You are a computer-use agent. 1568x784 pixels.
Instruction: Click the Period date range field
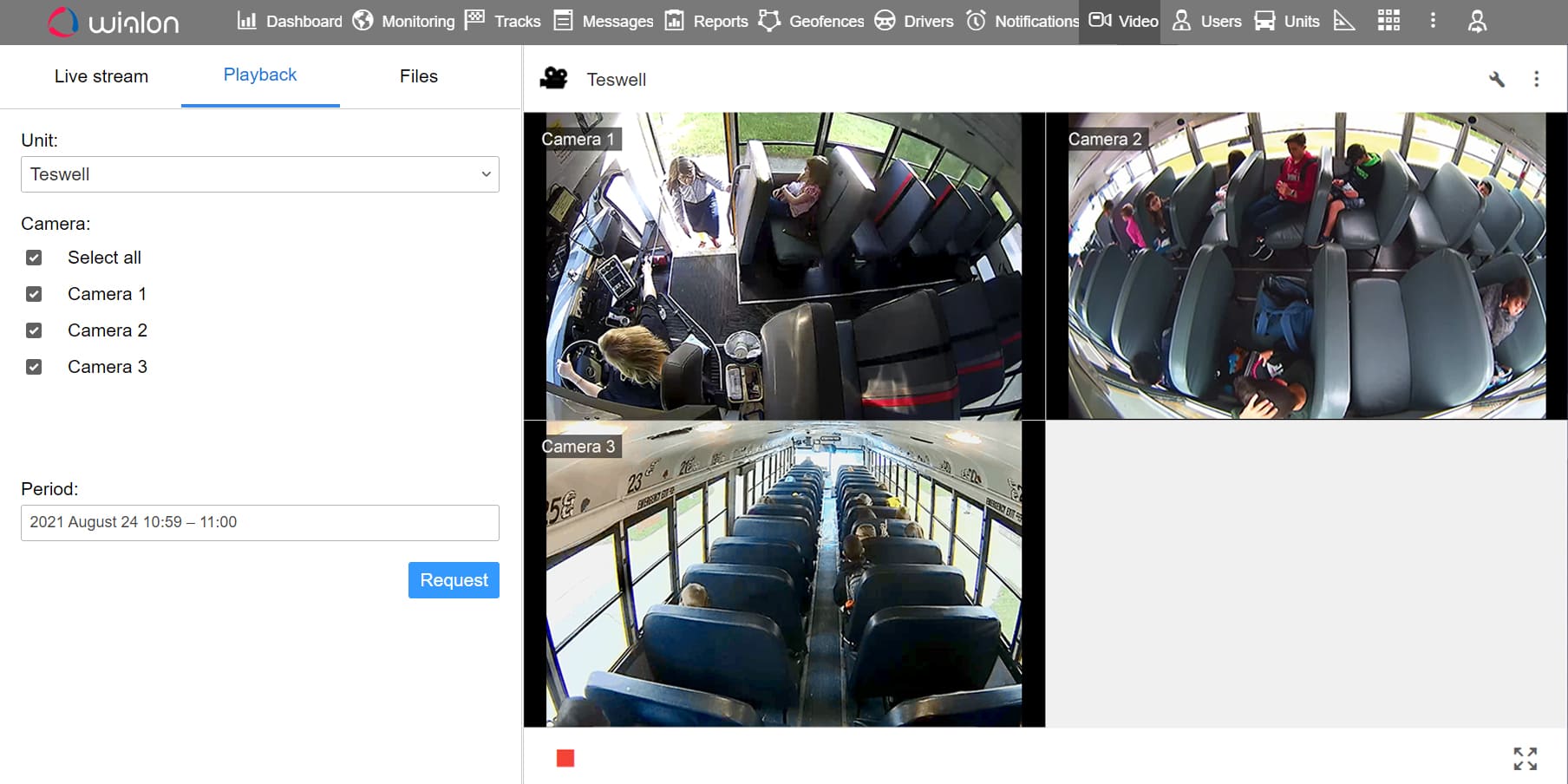pyautogui.click(x=259, y=523)
